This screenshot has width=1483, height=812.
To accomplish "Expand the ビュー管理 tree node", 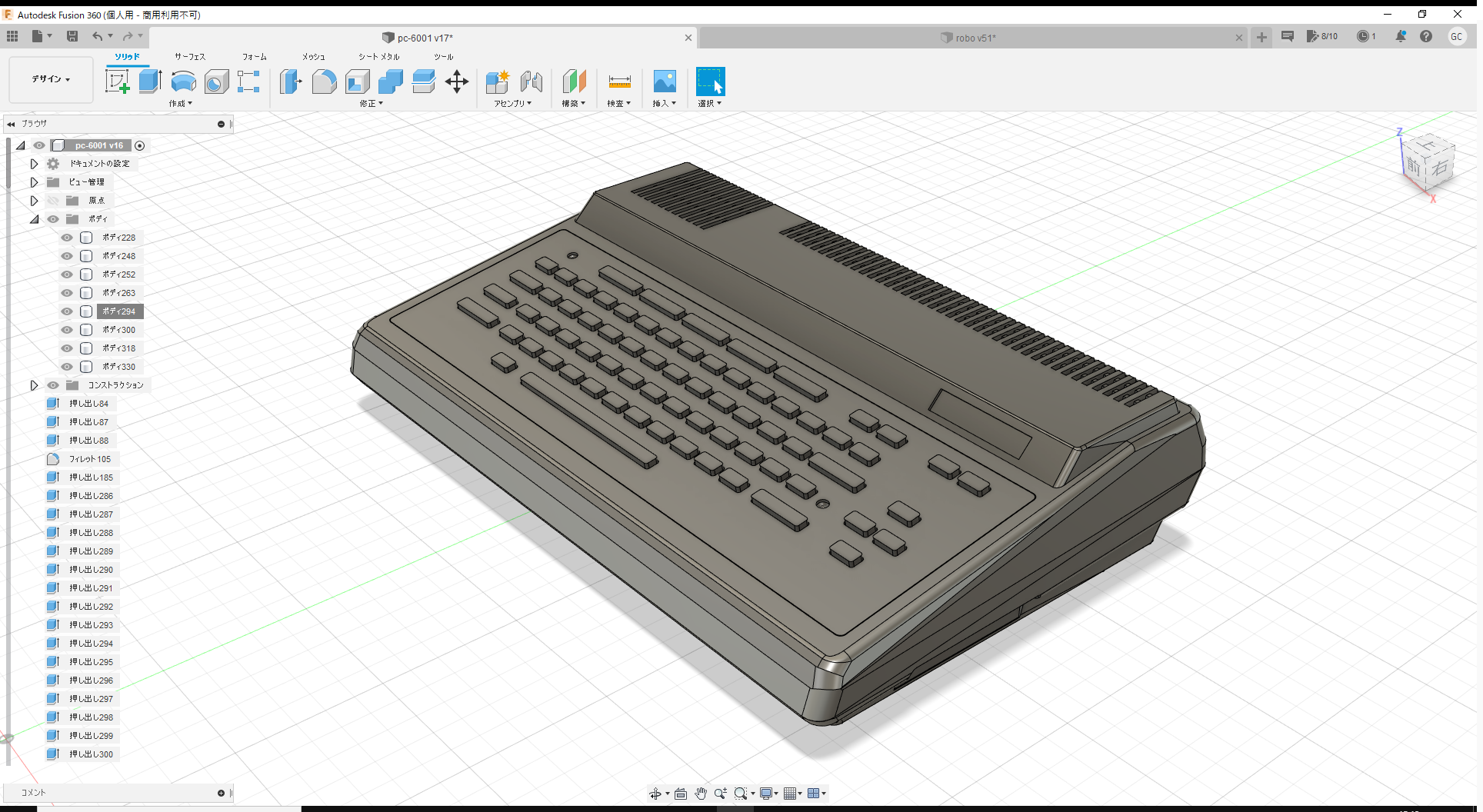I will (x=34, y=182).
